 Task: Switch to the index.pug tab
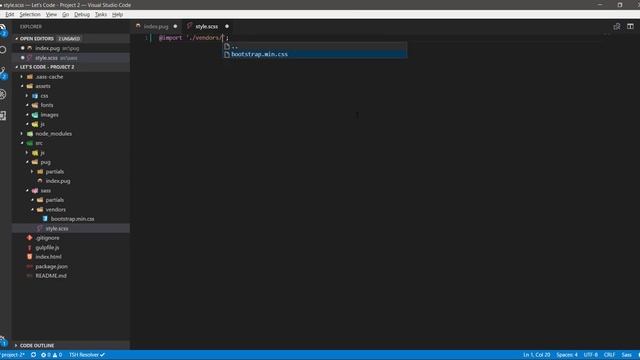point(156,27)
